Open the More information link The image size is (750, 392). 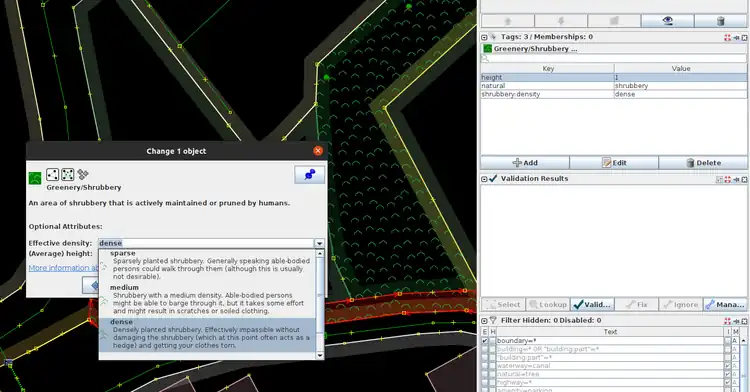click(63, 268)
